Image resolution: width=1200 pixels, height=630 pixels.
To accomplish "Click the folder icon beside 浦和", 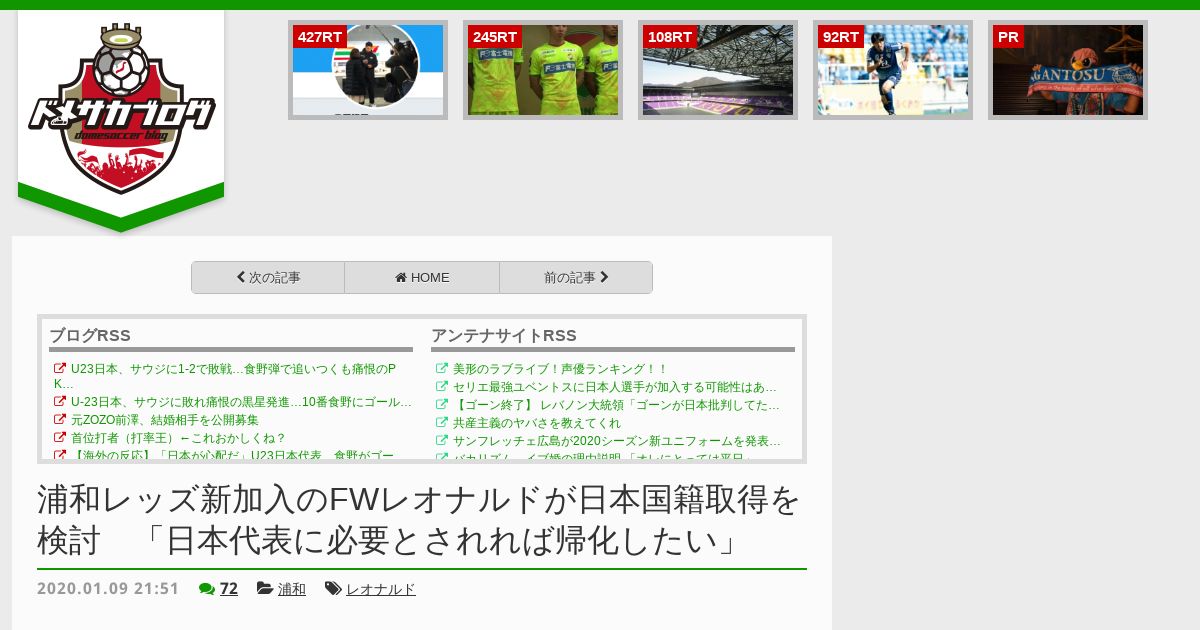I will pyautogui.click(x=265, y=589).
